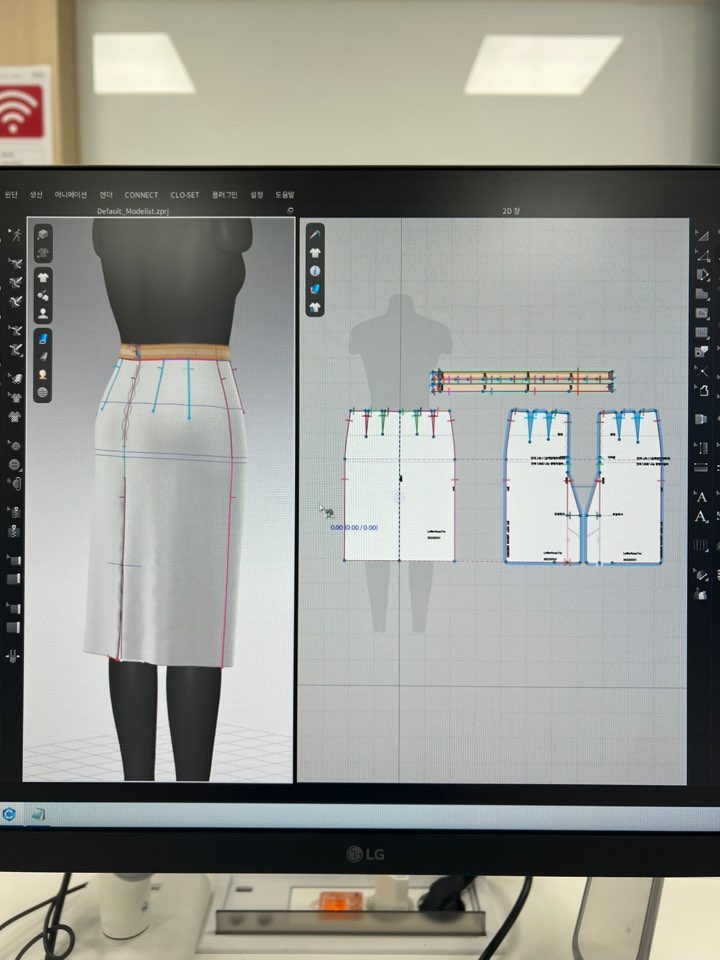Viewport: 720px width, 960px height.
Task: Open the 설정 settings menu
Action: (x=257, y=195)
